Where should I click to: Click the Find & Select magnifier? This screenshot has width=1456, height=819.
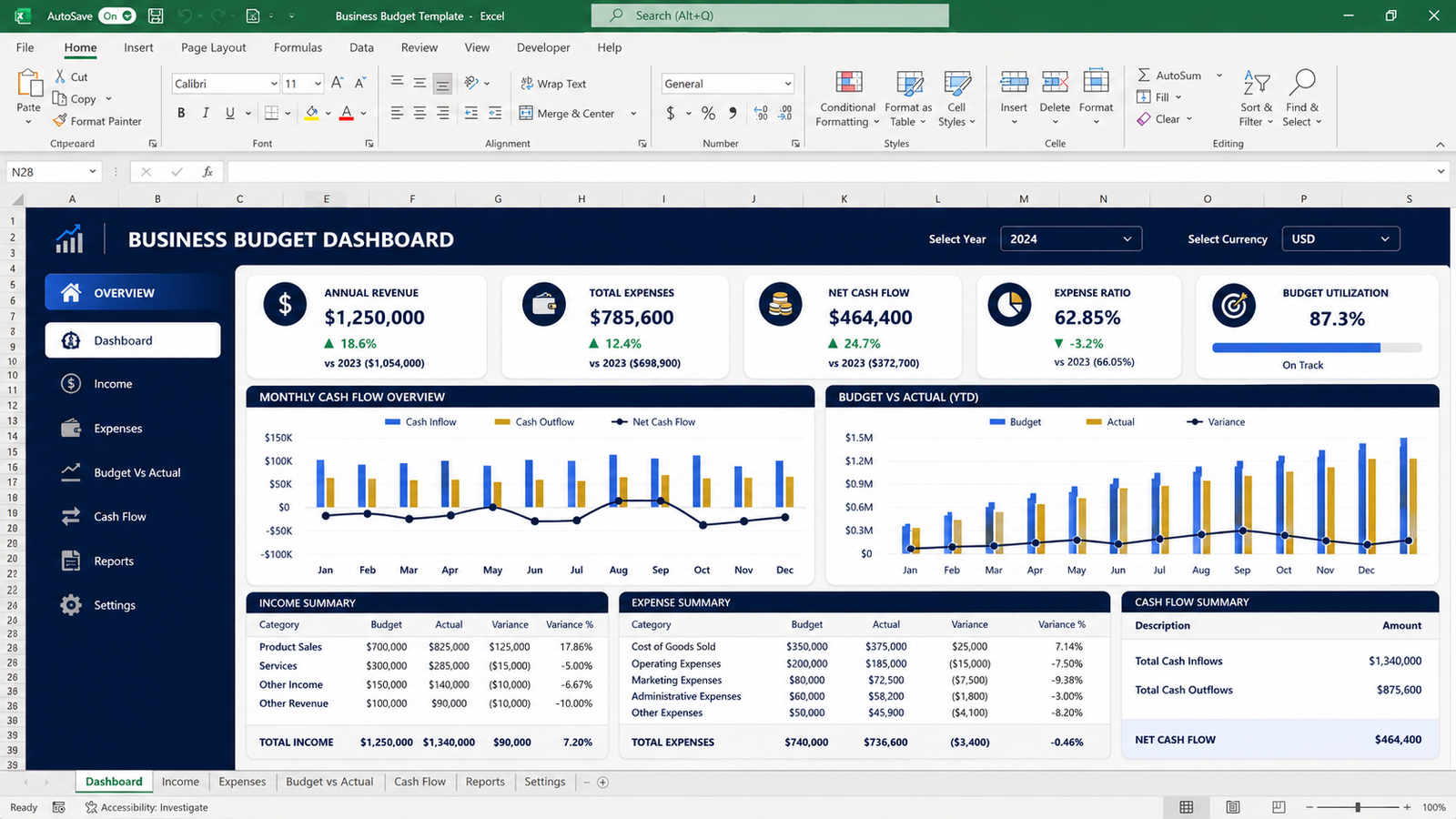point(1302,82)
